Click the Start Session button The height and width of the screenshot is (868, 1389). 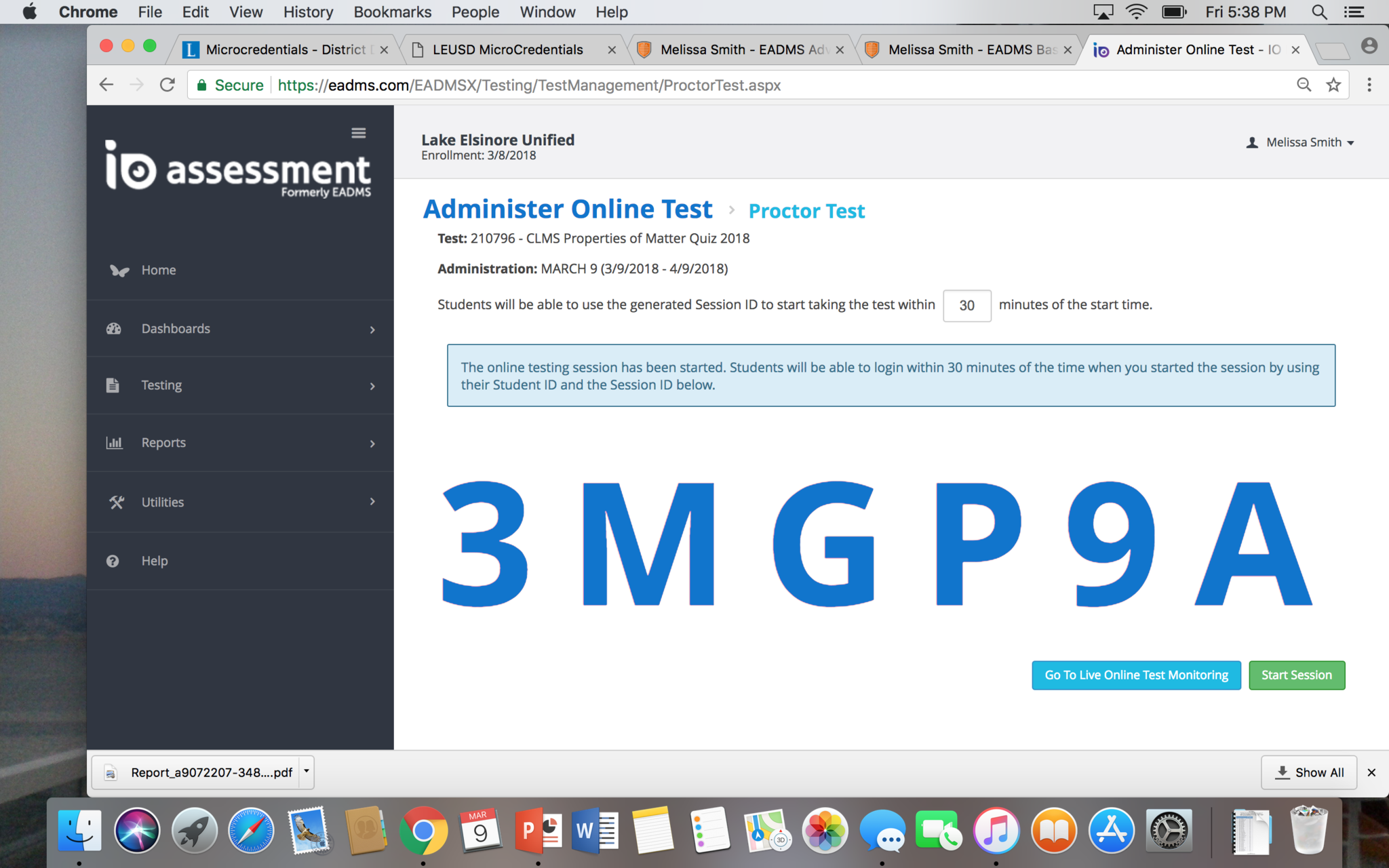point(1296,675)
